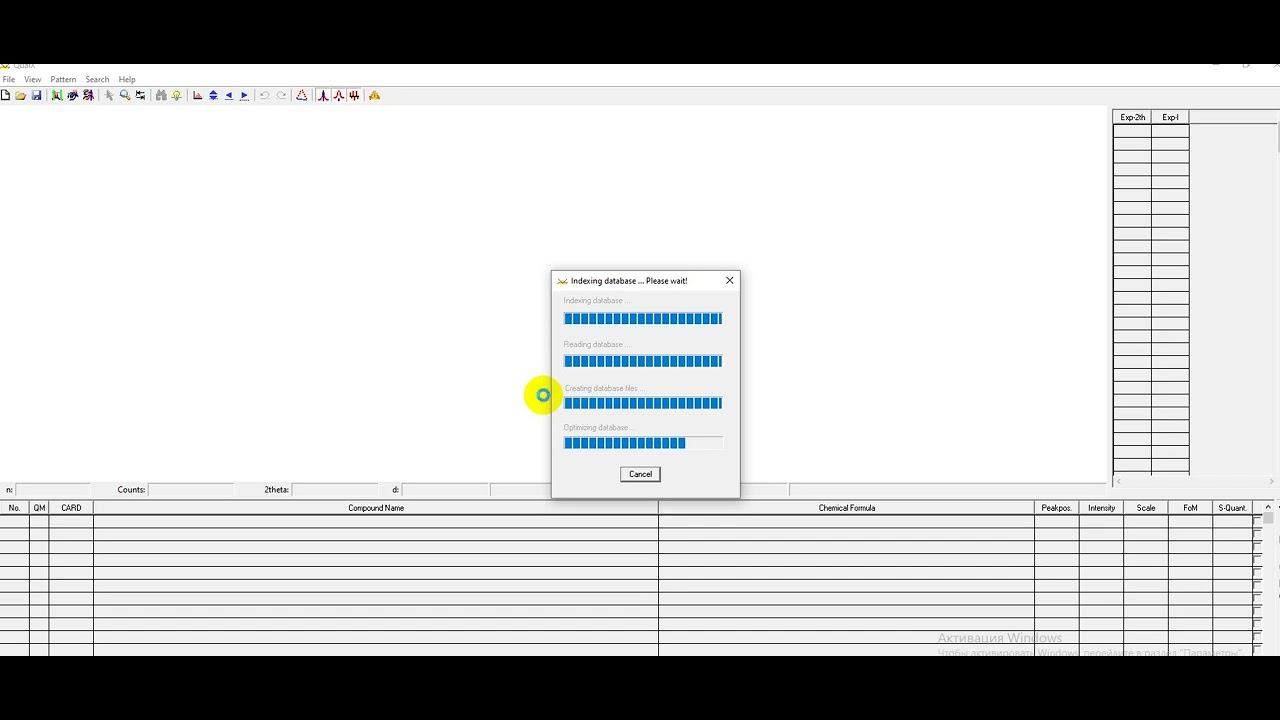Click the QM column header
1280x720 pixels.
coord(39,508)
